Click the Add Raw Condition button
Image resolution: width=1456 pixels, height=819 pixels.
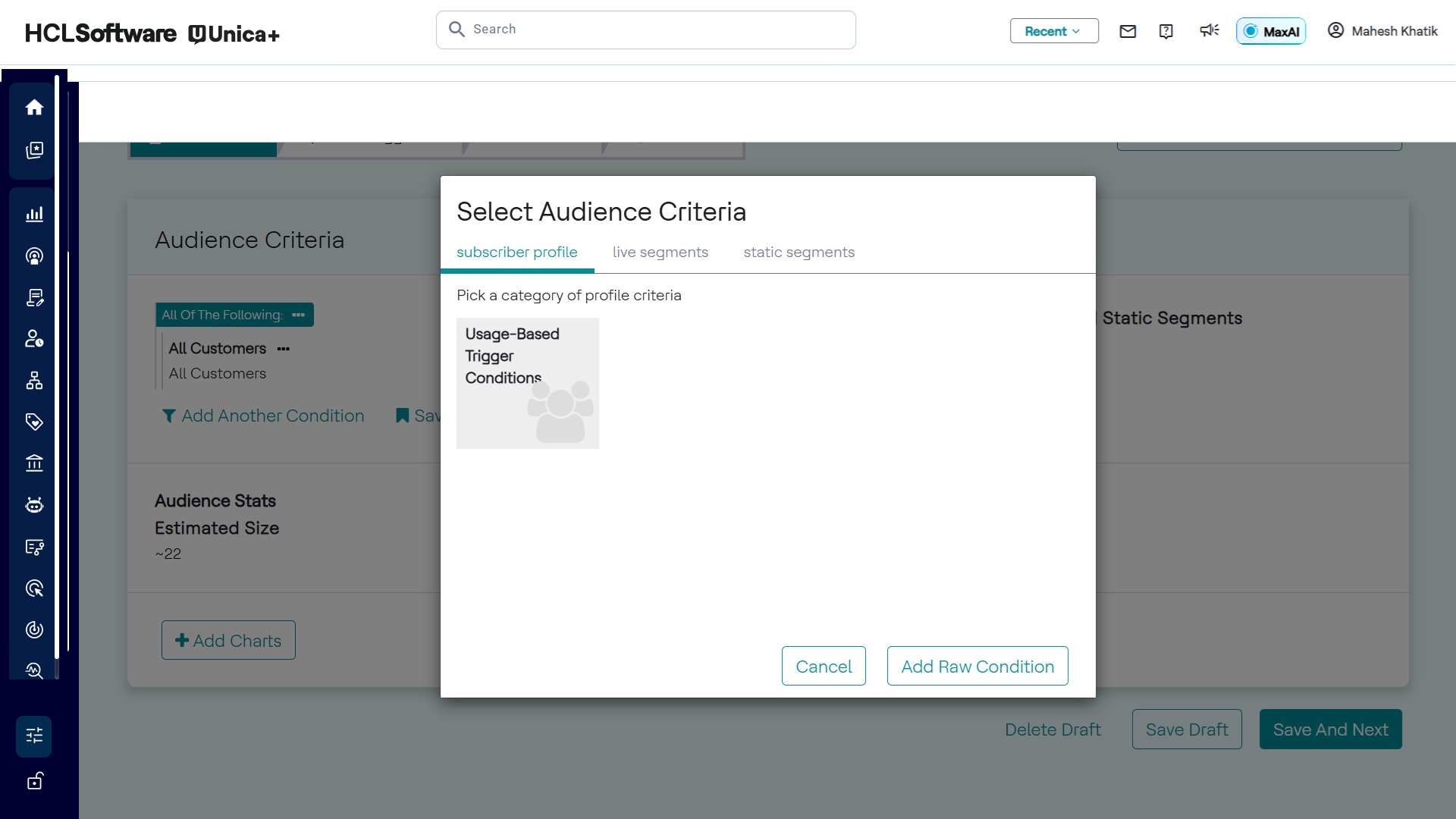pyautogui.click(x=977, y=667)
